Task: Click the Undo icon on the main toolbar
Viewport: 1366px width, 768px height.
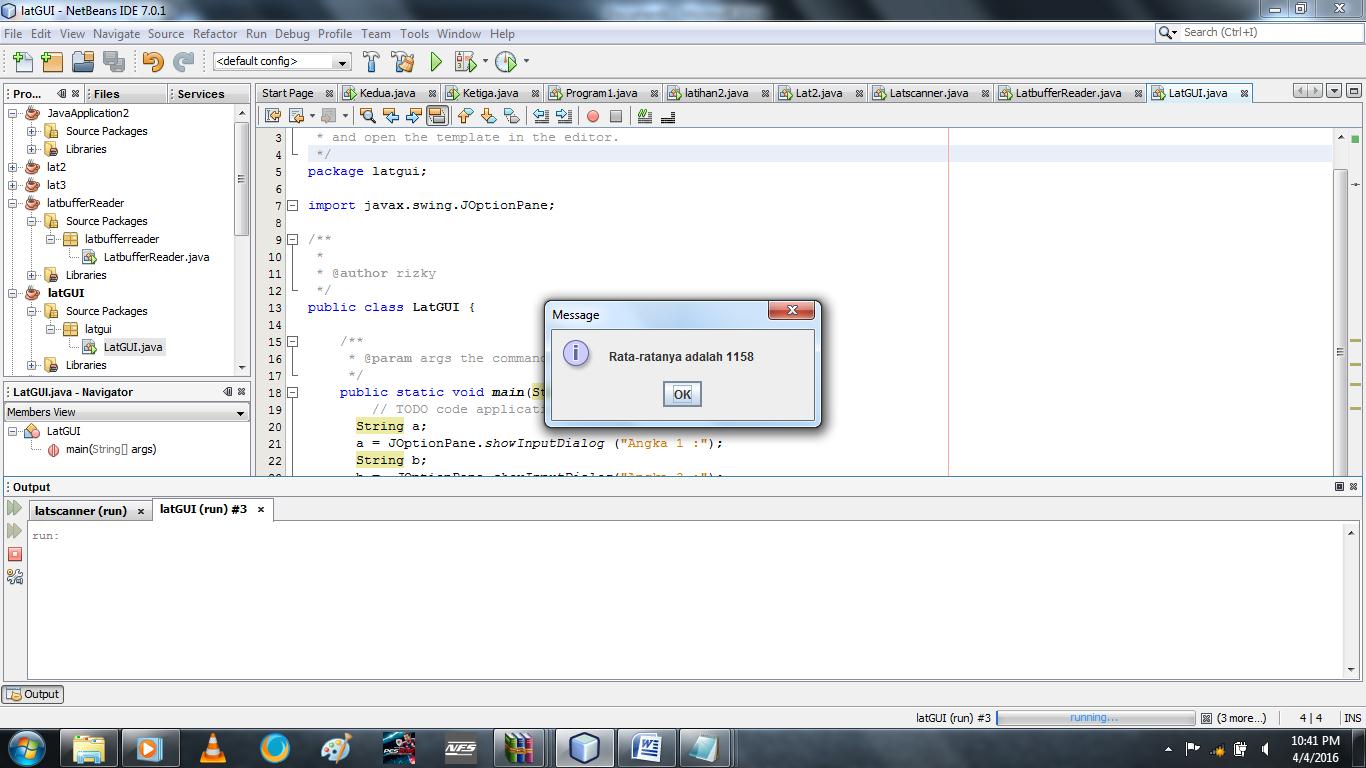Action: tap(152, 62)
